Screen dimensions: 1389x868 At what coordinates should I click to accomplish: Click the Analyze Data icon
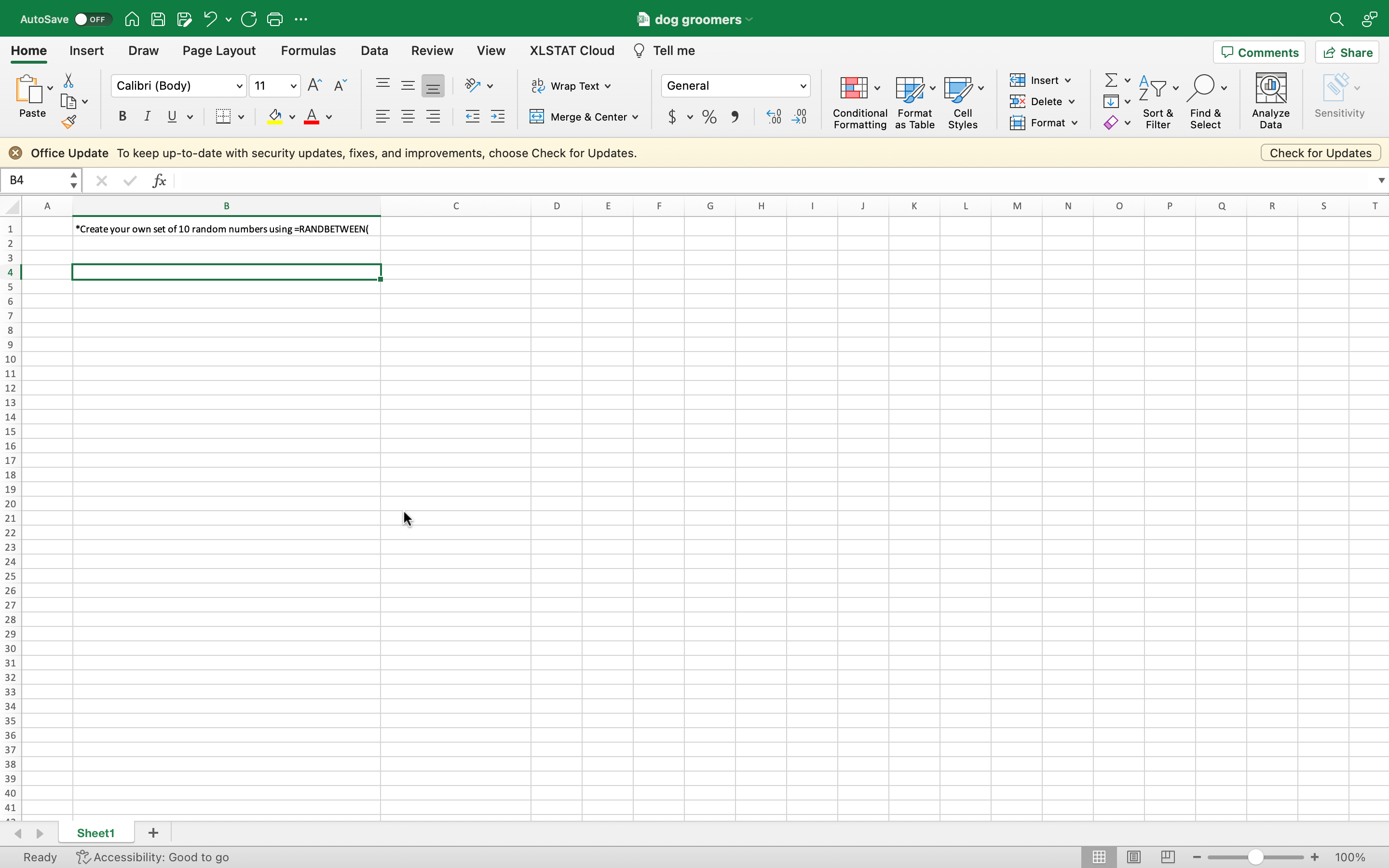1271,87
